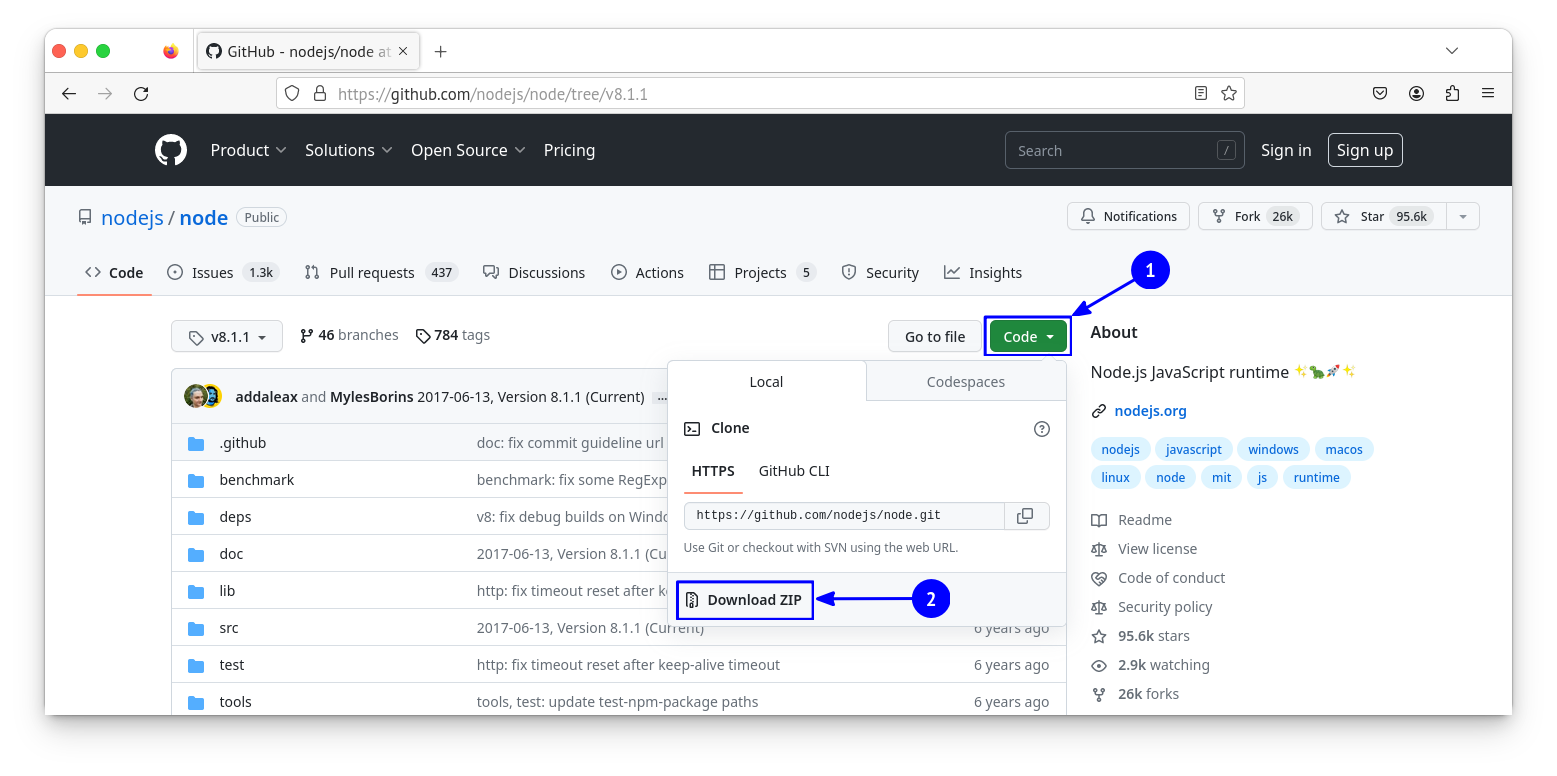The height and width of the screenshot is (776, 1557).
Task: Select the Codespaces tab in the popup
Action: coord(966,381)
